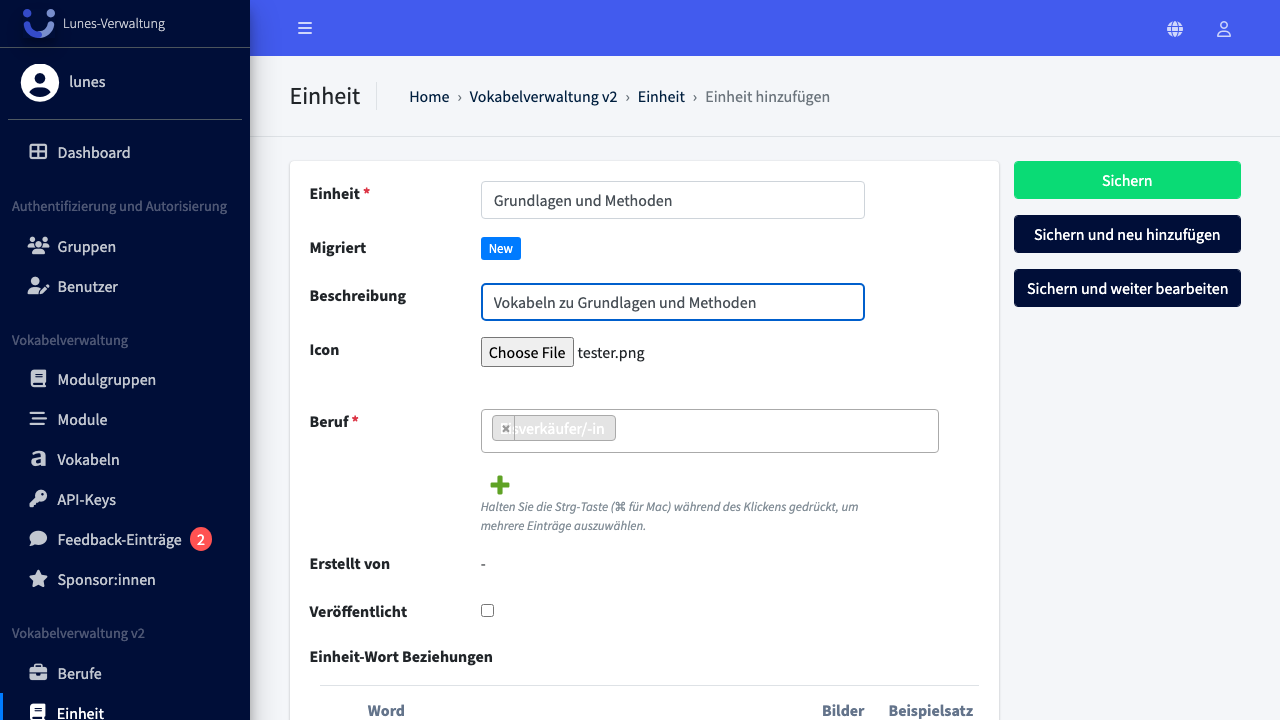Open the Einheit breadcrumb link

pyautogui.click(x=661, y=96)
